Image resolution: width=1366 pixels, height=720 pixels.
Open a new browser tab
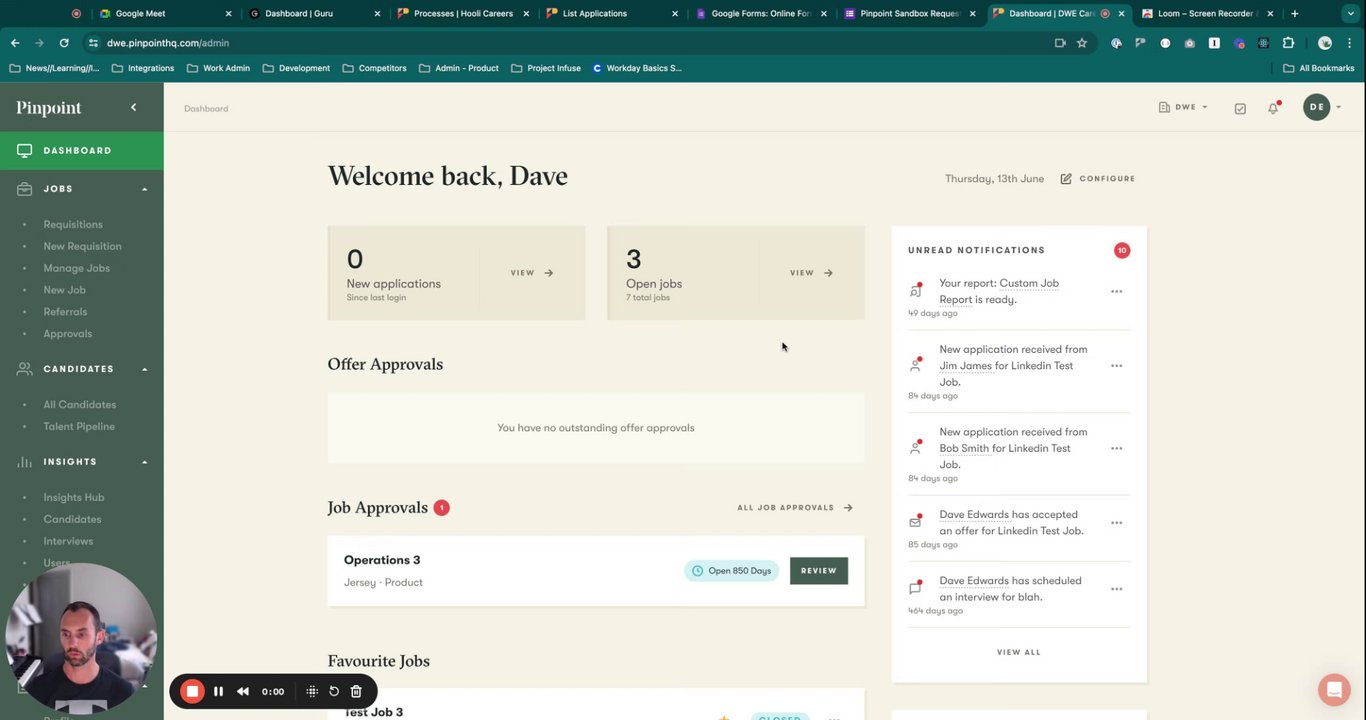pyautogui.click(x=1295, y=14)
